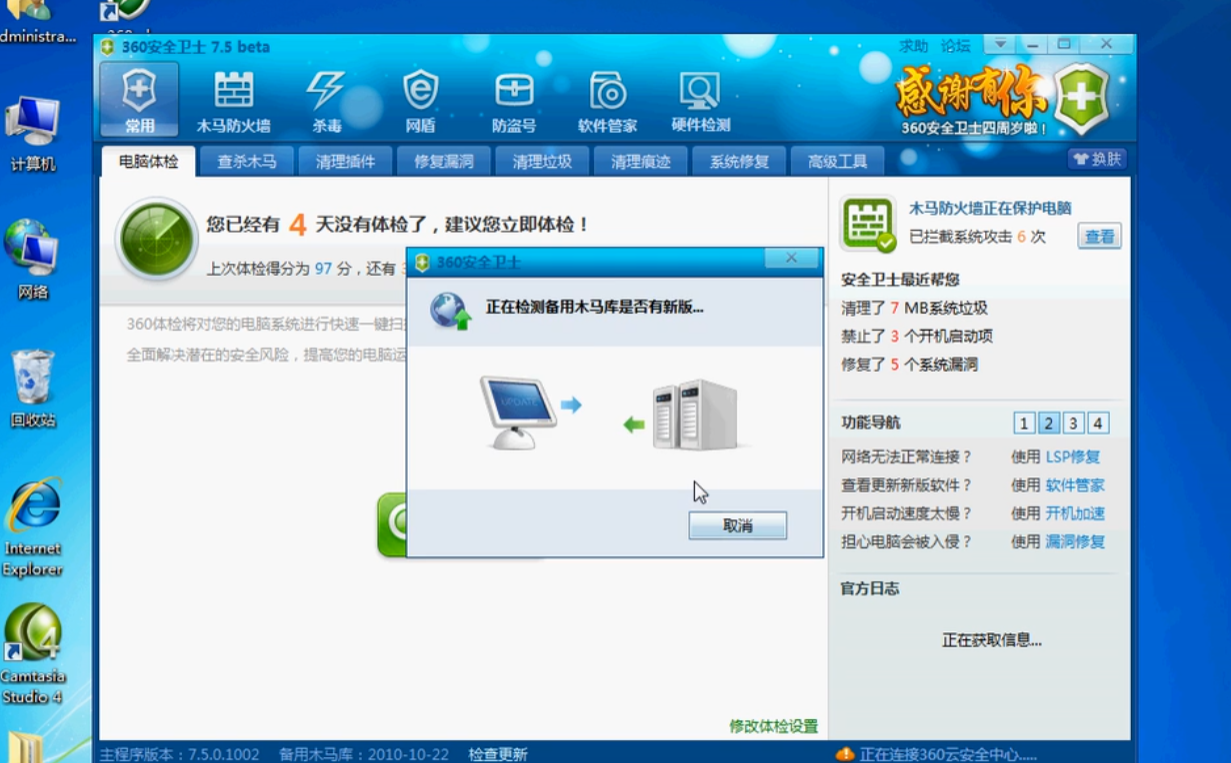Image resolution: width=1231 pixels, height=763 pixels.
Task: Click 网络无法正常连接？ text
Action: point(907,457)
